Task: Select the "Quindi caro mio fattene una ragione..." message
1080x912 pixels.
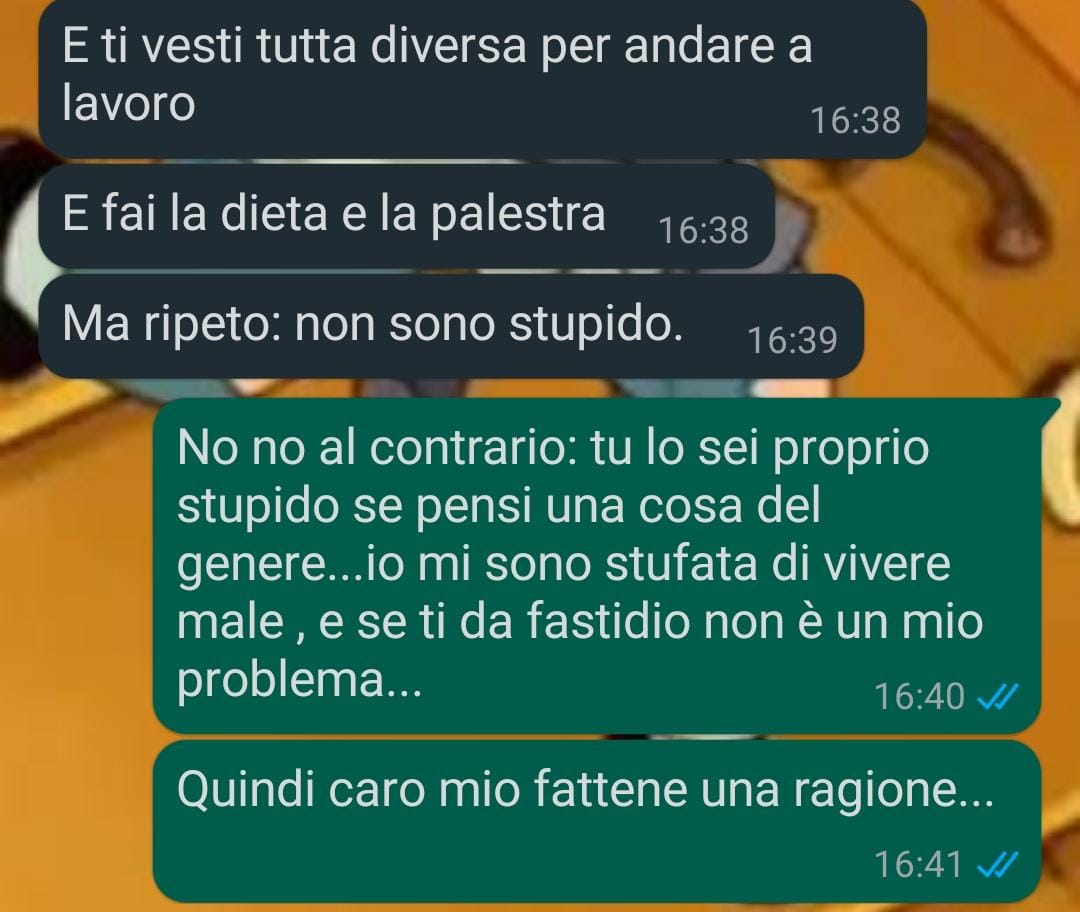Action: (x=596, y=821)
